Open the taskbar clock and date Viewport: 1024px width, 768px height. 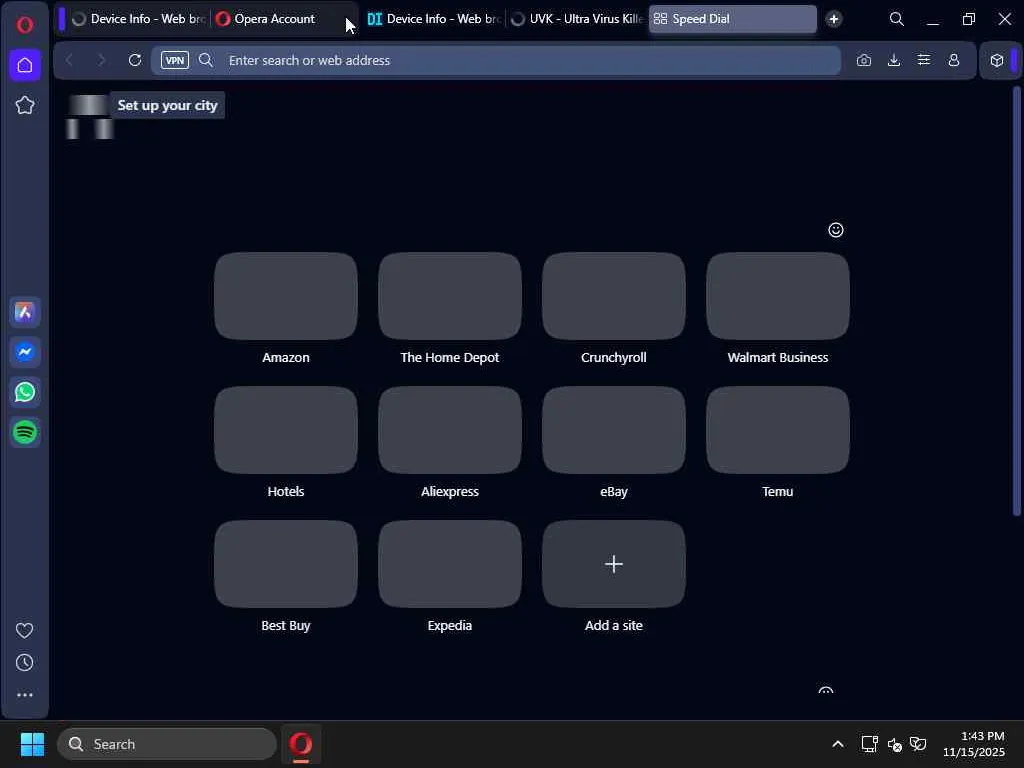coord(973,744)
